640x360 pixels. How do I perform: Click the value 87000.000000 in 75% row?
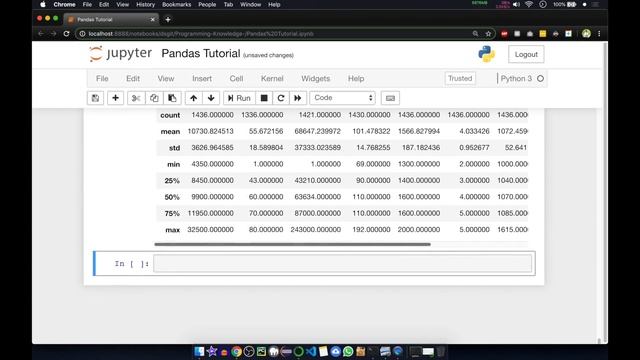(318, 213)
